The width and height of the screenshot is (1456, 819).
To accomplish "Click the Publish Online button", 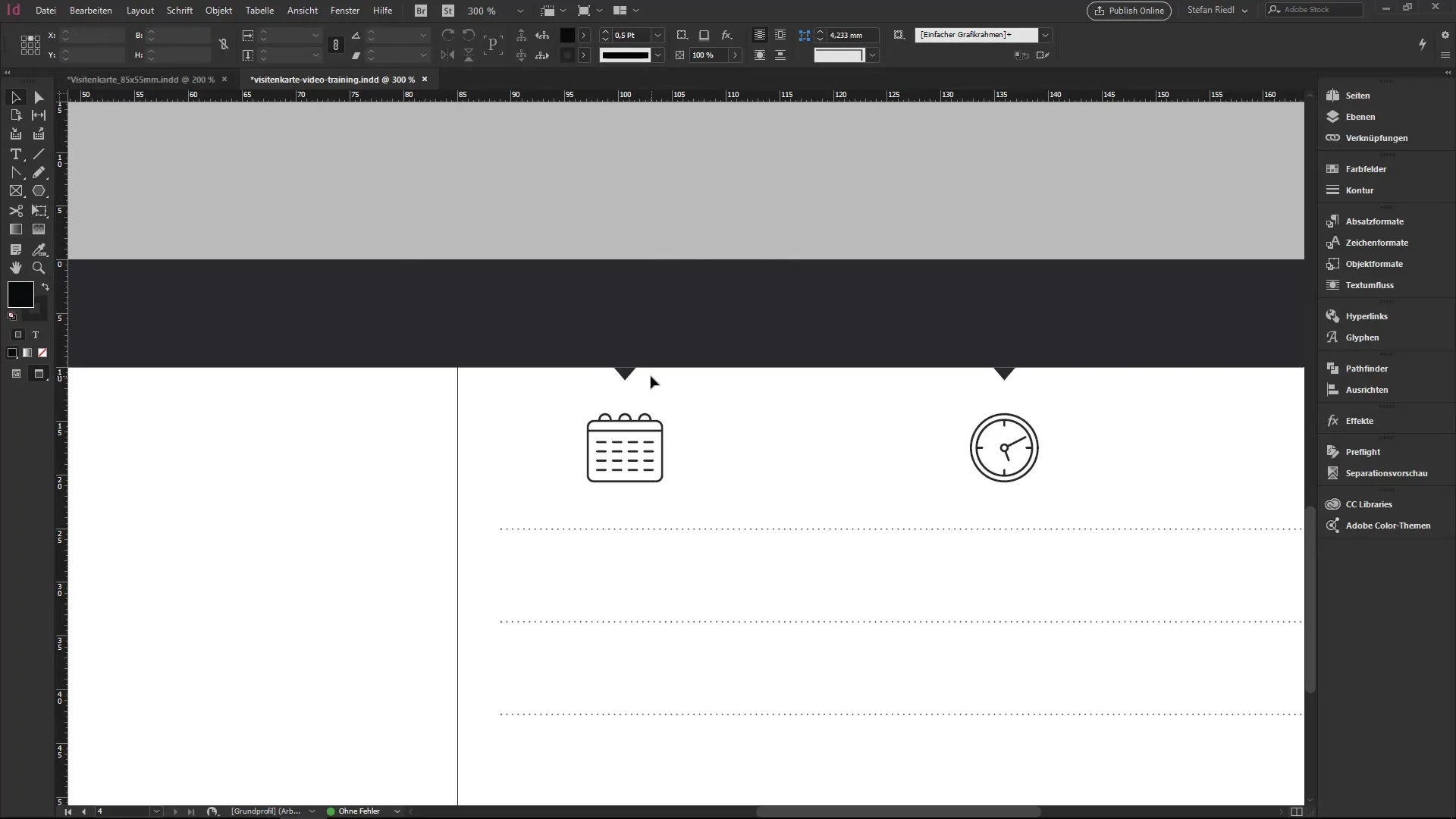I will [x=1128, y=11].
